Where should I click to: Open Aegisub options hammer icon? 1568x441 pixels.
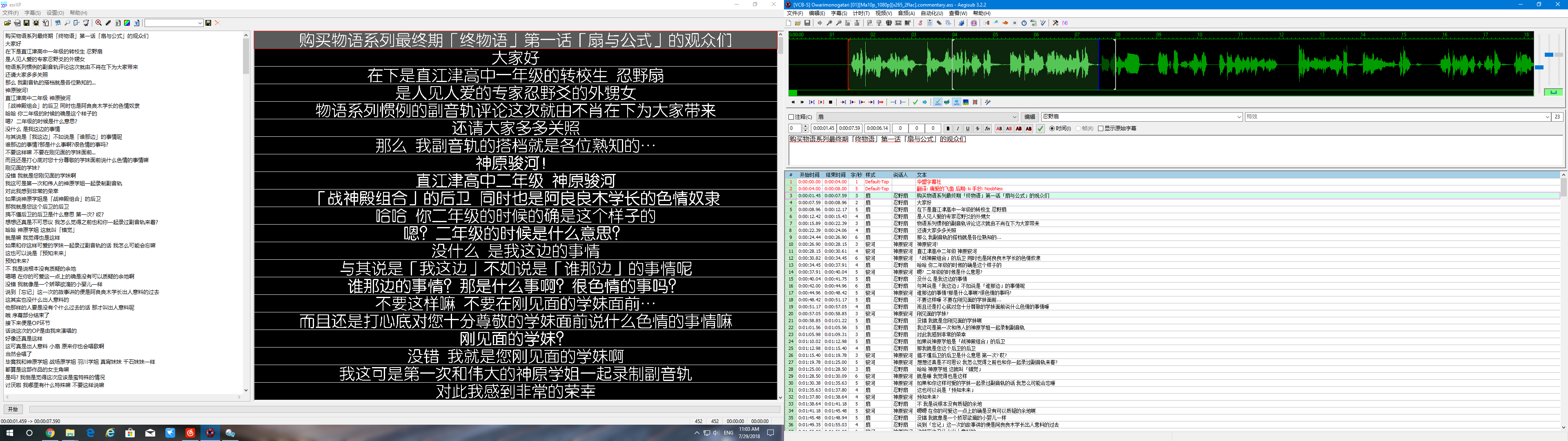coord(1056,23)
